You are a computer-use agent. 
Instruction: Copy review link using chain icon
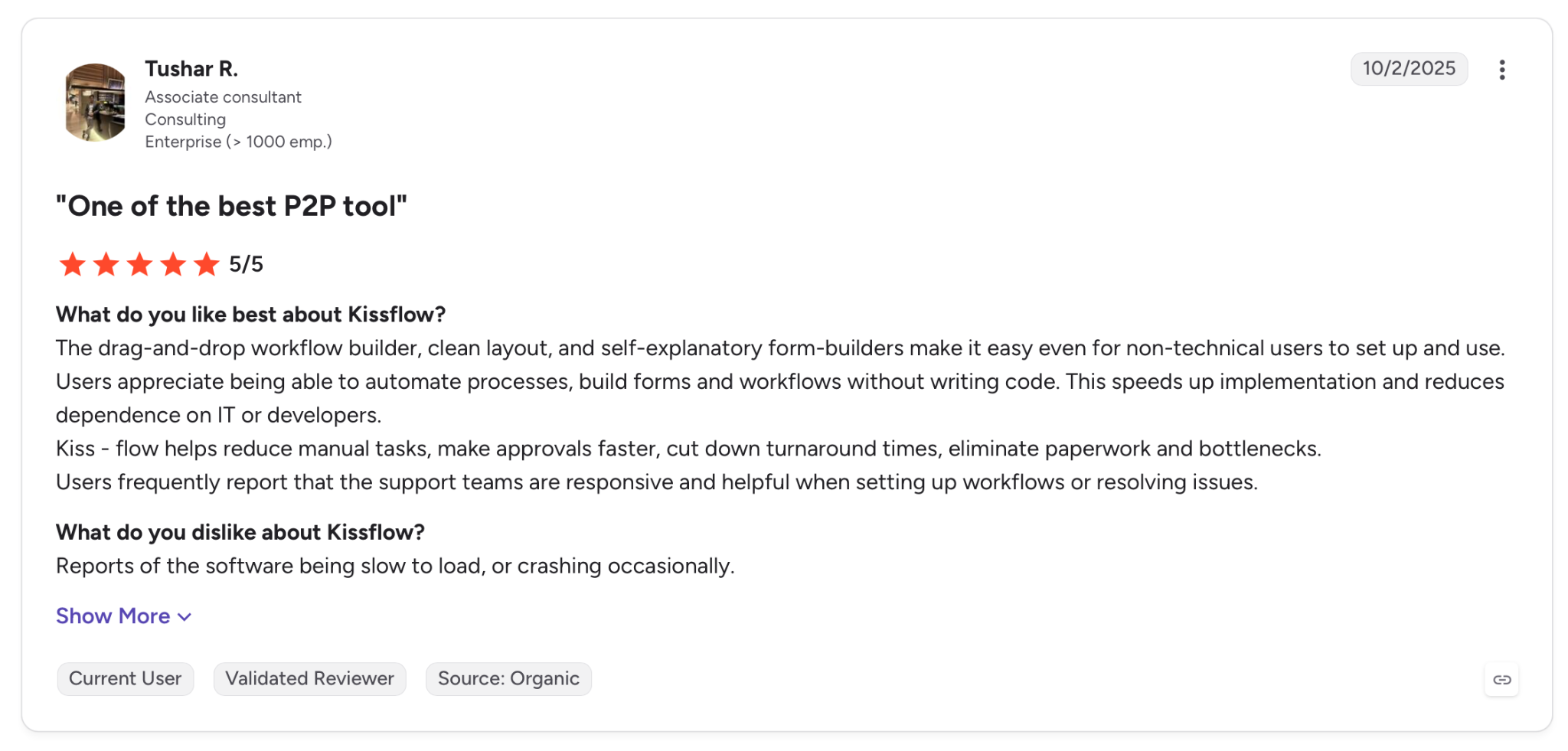1501,679
